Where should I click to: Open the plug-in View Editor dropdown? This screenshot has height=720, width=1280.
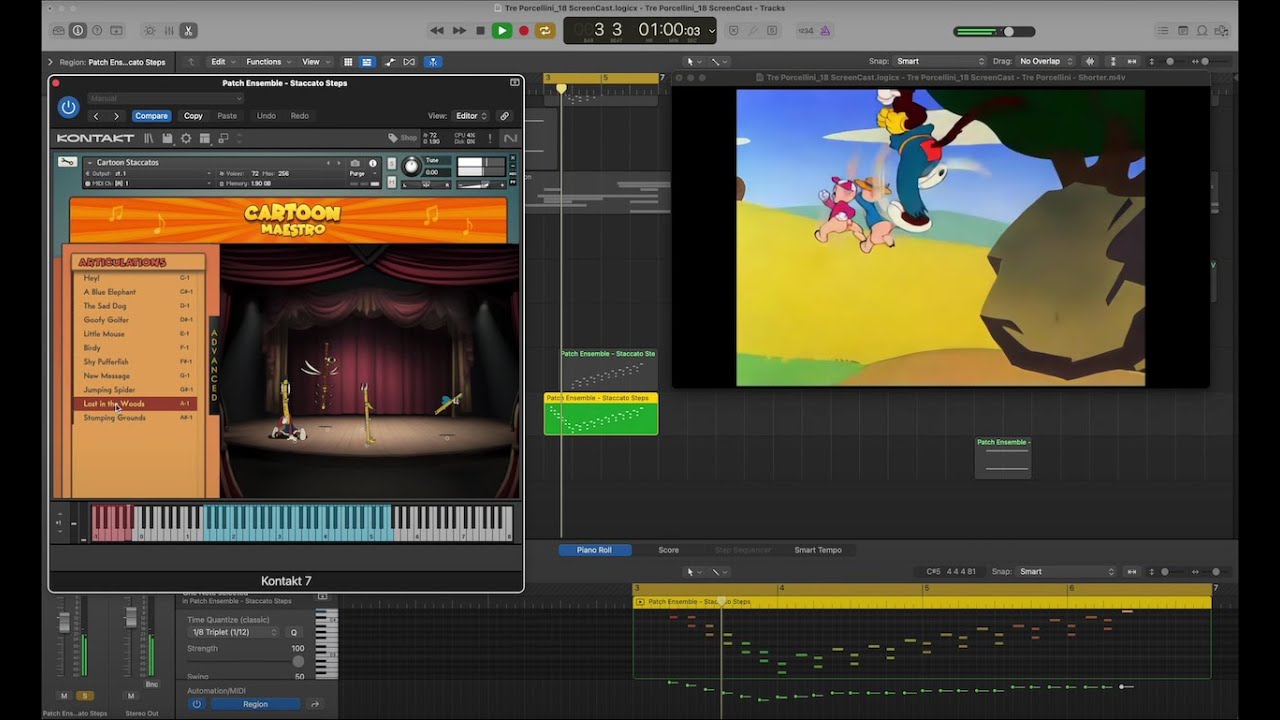[470, 116]
